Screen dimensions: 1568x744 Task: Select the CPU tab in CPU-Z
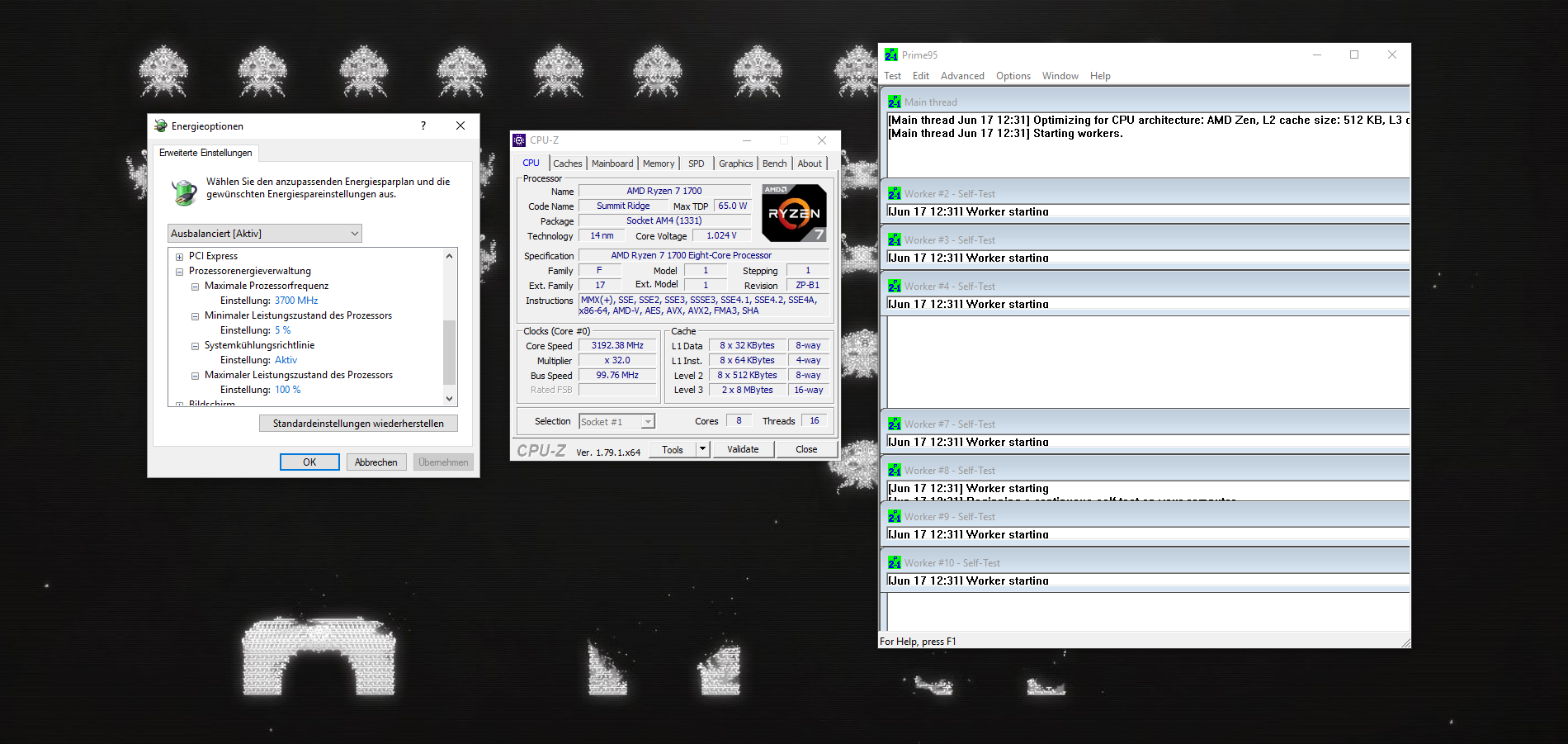tap(531, 163)
